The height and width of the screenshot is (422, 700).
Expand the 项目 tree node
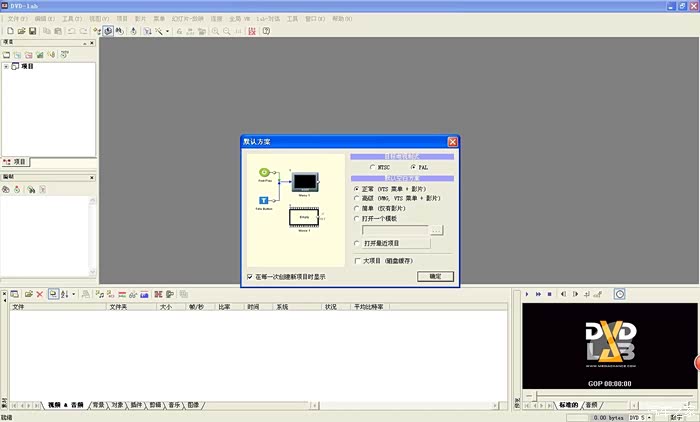[7, 67]
